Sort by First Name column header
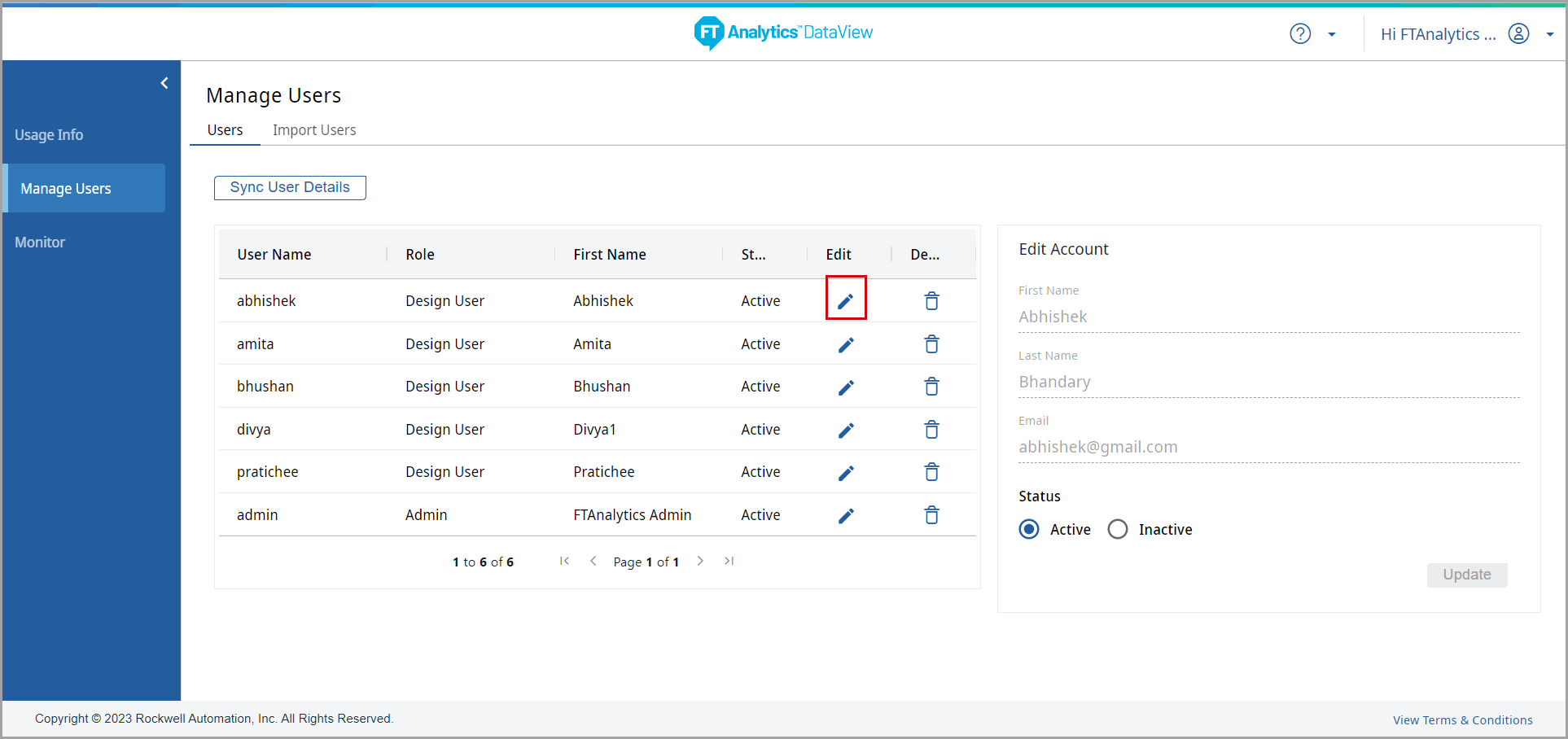Viewport: 1568px width, 739px height. click(610, 255)
